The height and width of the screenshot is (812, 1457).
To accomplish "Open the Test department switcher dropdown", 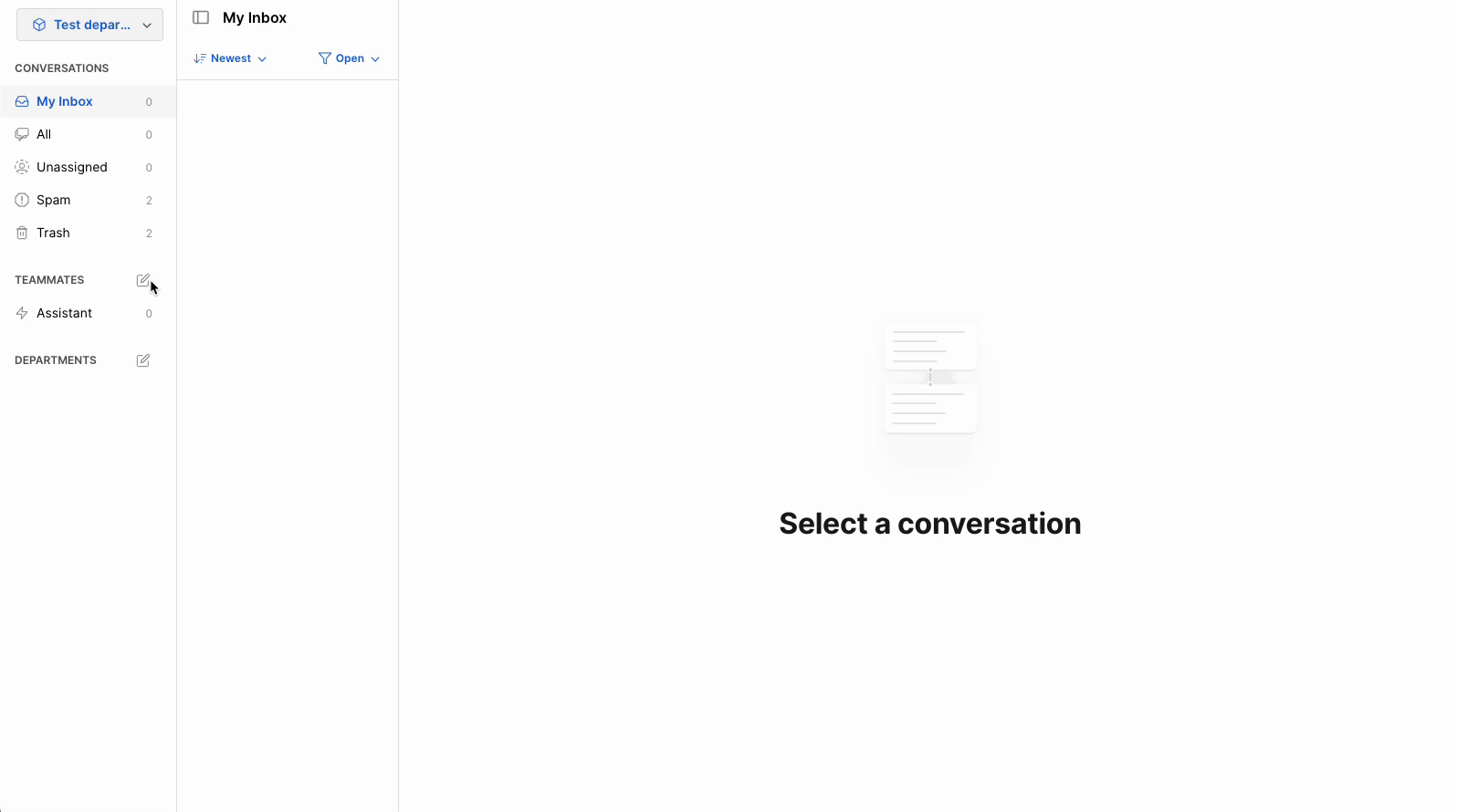I will point(89,25).
